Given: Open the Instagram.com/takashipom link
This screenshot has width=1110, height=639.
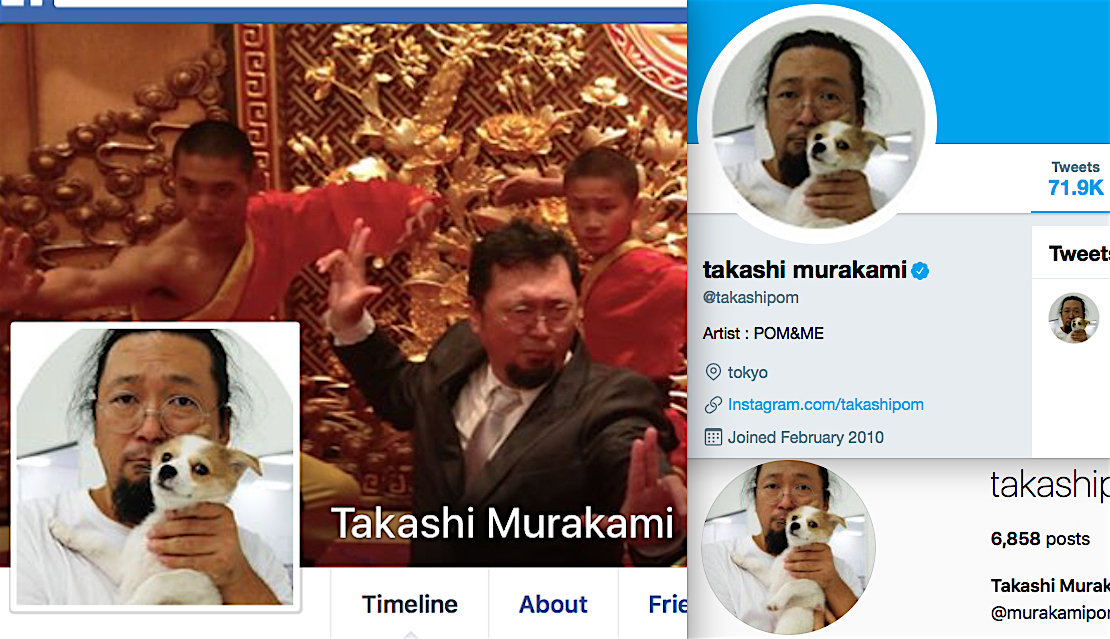Looking at the screenshot, I should point(825,405).
